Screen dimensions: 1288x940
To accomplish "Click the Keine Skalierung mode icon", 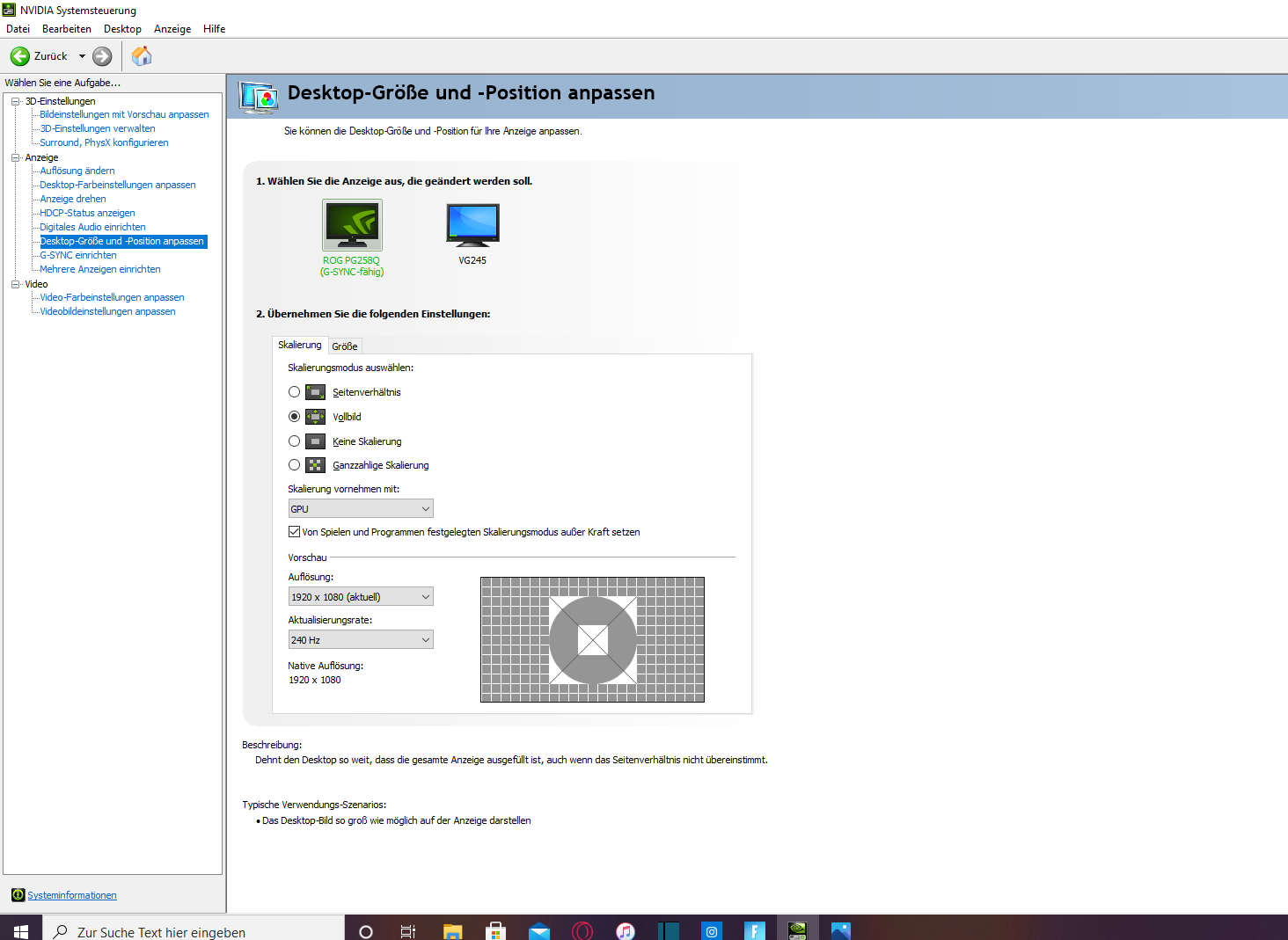I will 316,441.
